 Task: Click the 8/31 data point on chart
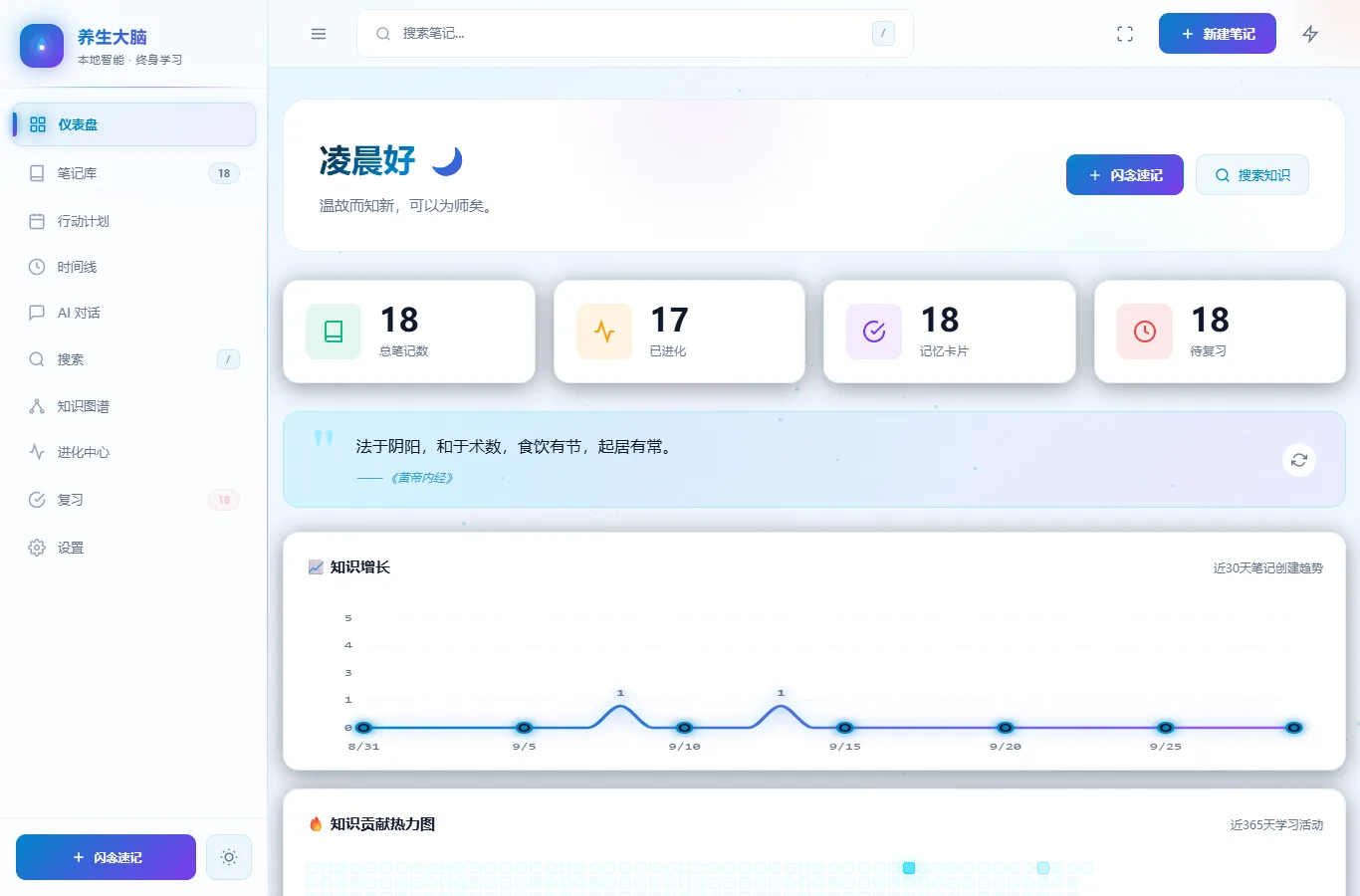point(363,728)
